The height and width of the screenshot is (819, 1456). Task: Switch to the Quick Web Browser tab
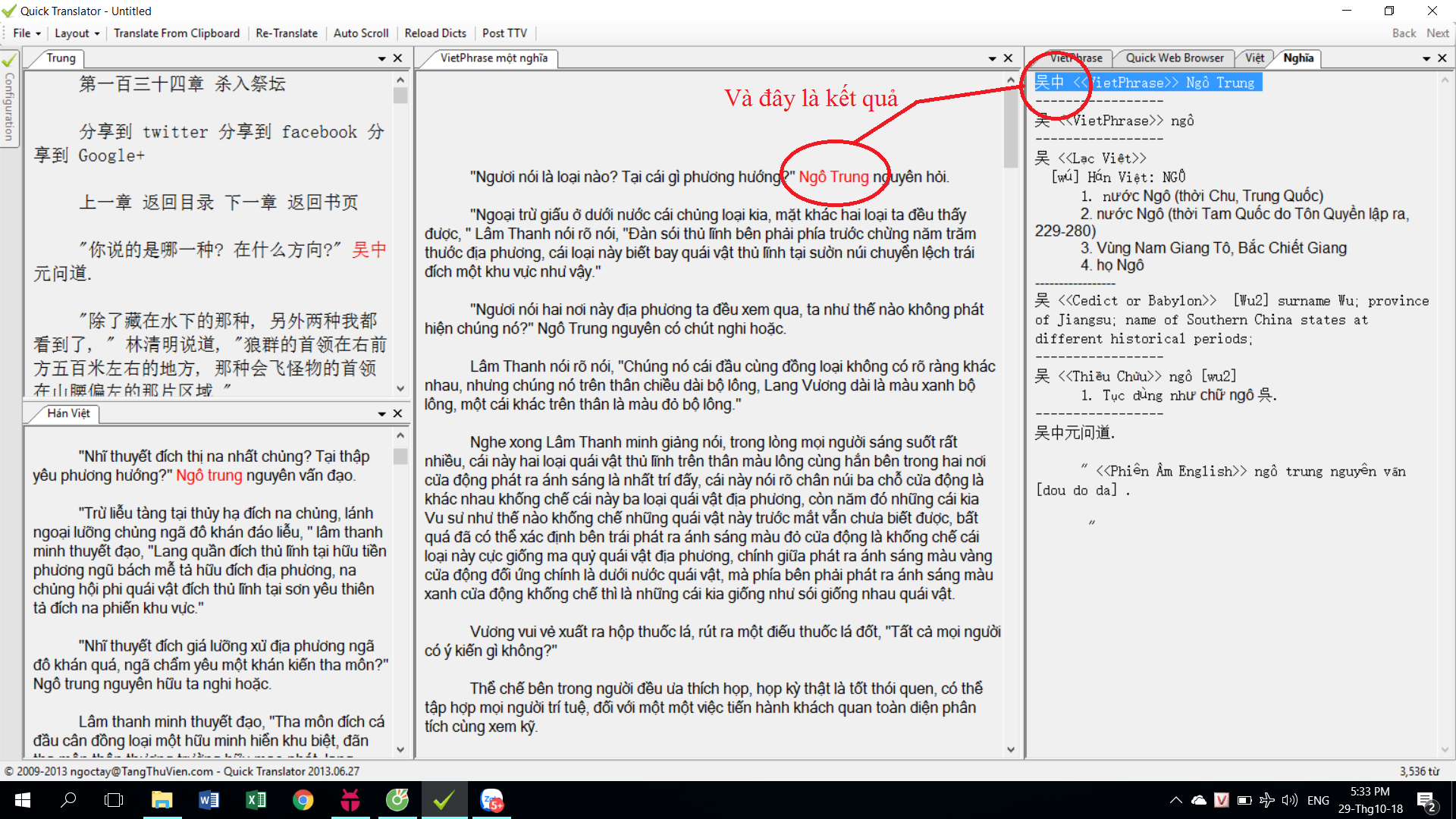1174,58
